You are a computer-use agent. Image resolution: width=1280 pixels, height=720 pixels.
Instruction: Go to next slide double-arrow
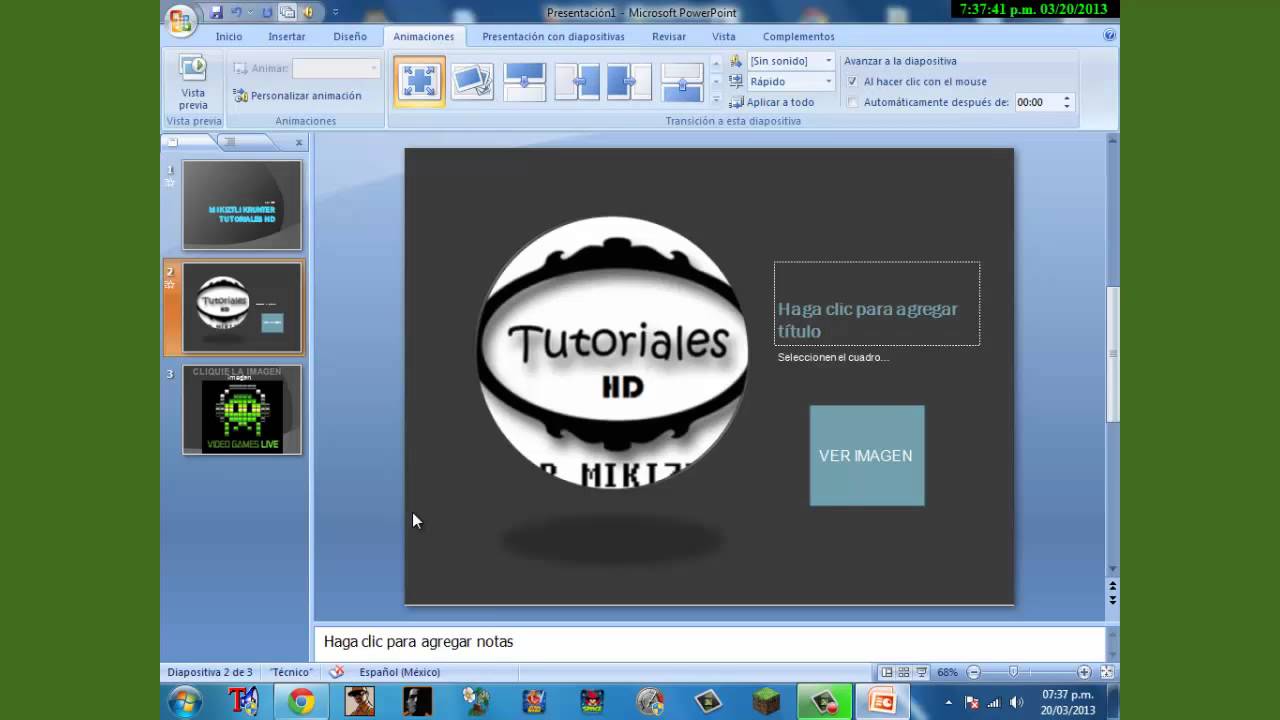1112,599
